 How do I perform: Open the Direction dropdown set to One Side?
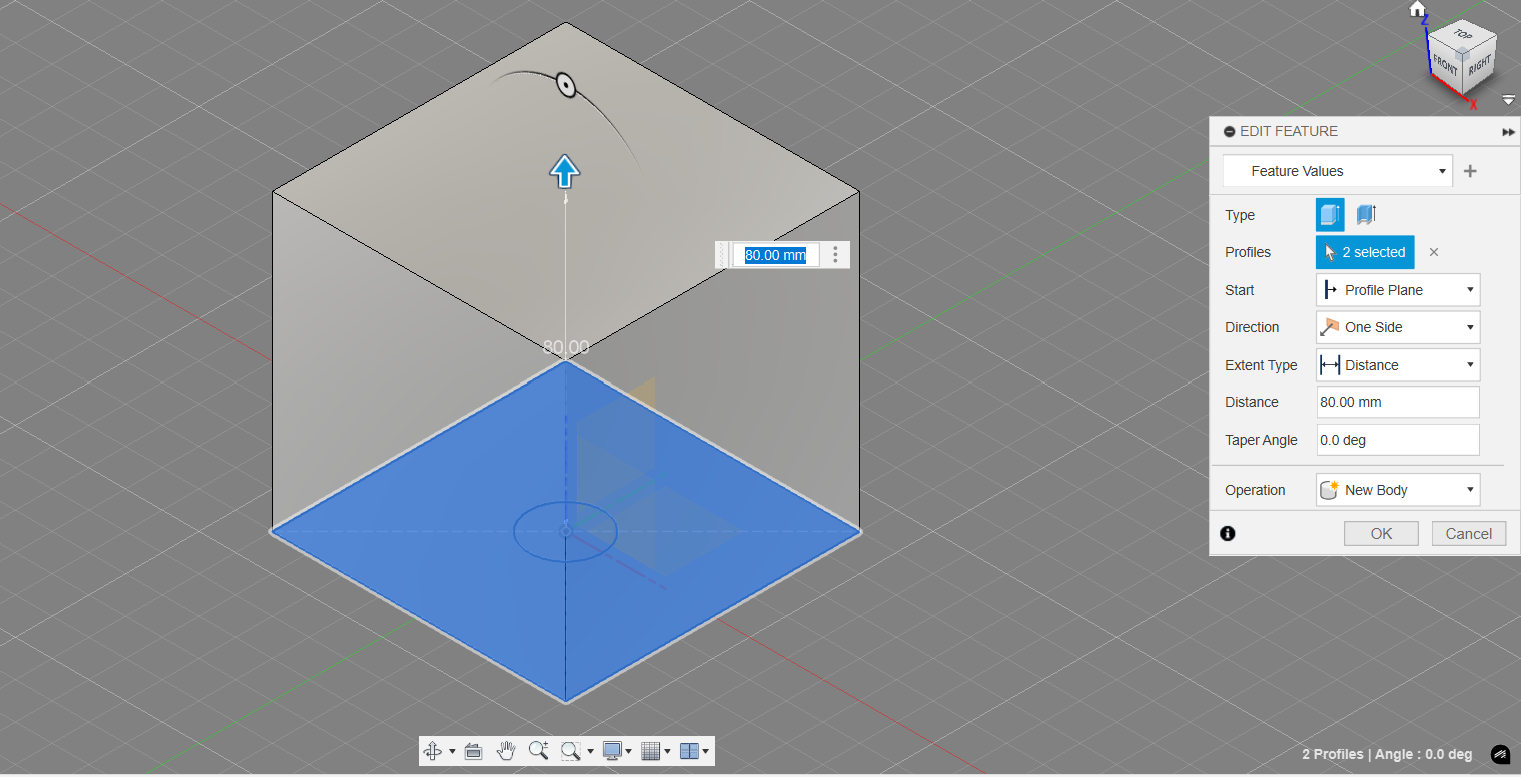[1398, 327]
